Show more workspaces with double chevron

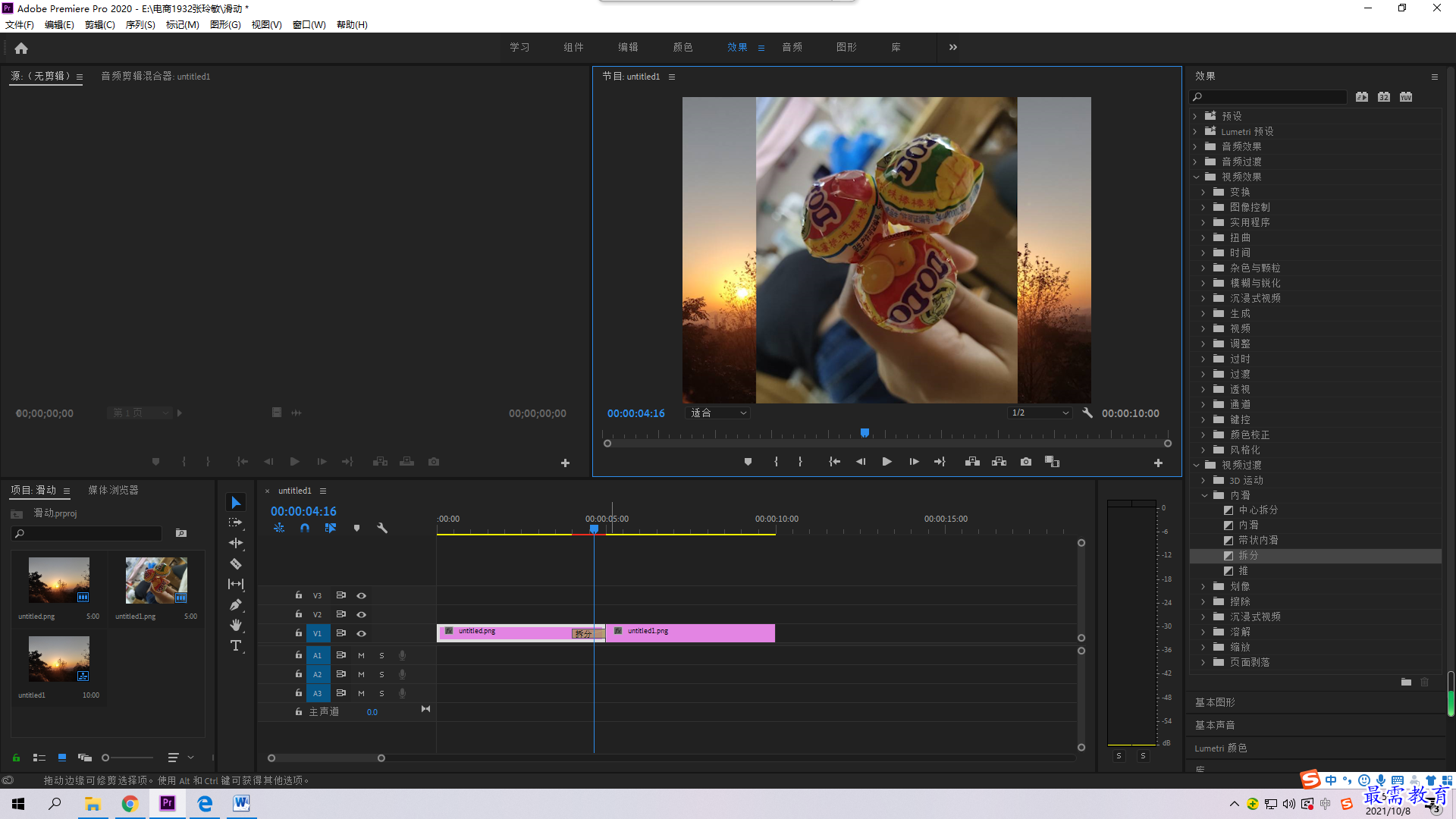click(953, 47)
